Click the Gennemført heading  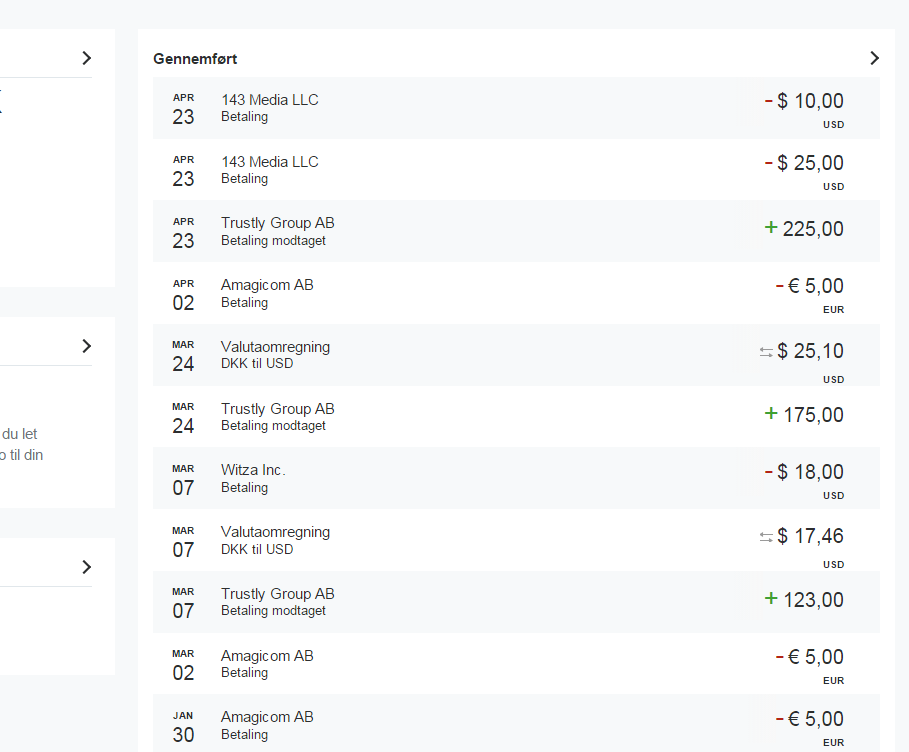195,59
